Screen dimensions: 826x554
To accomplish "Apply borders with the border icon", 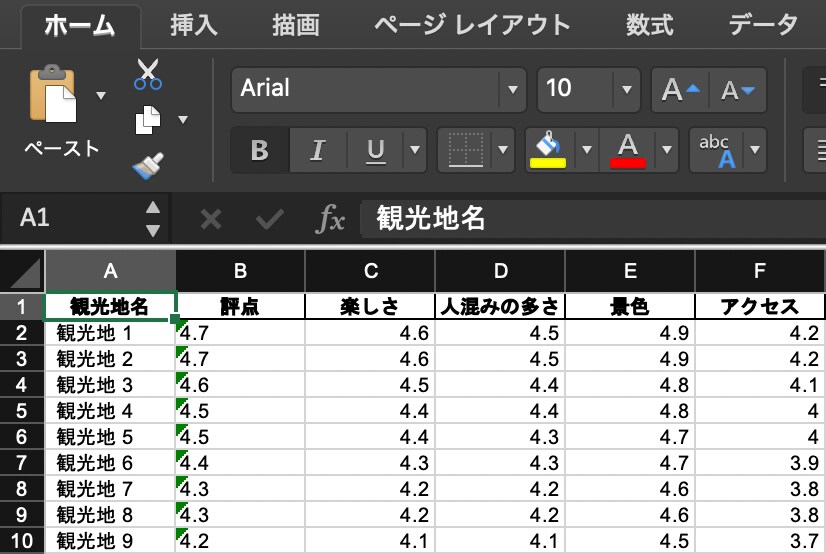I will 465,150.
